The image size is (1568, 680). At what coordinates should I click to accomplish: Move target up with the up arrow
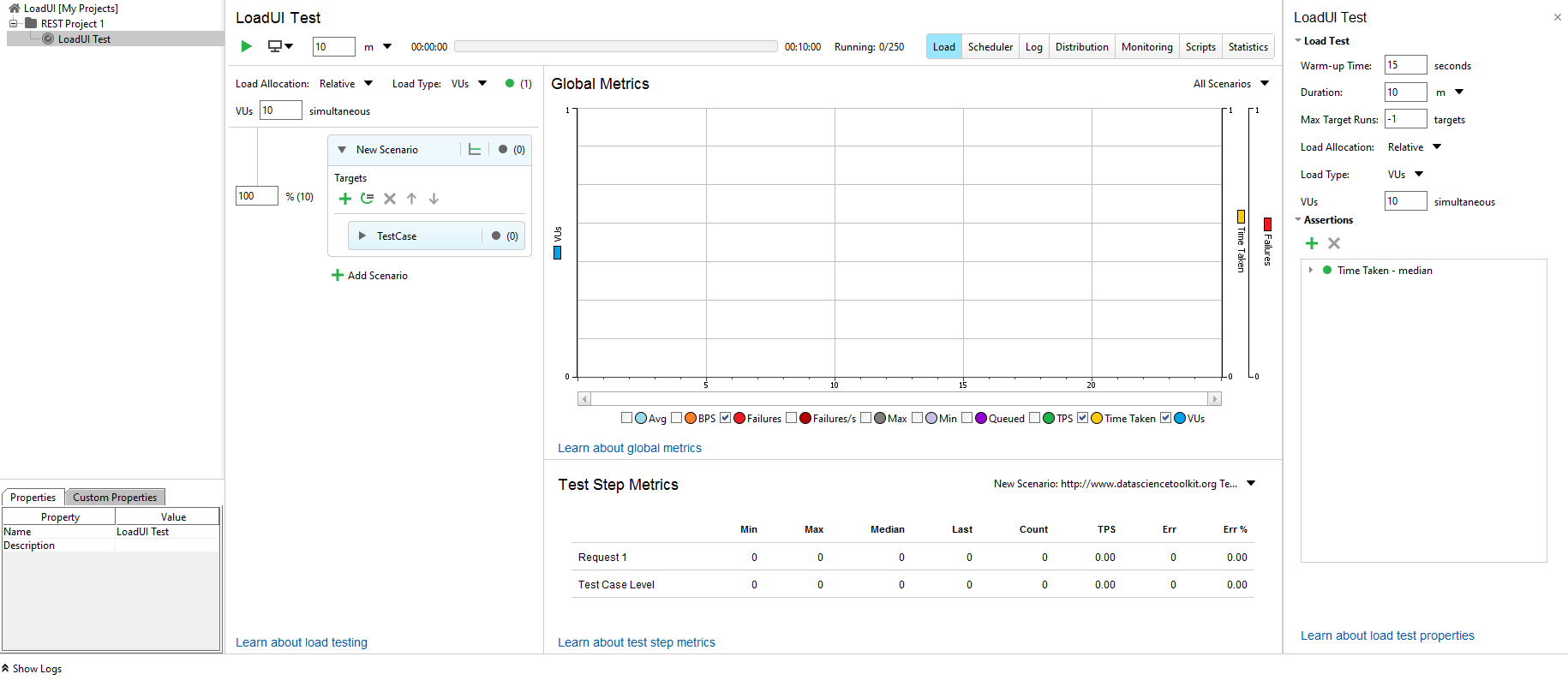point(412,199)
